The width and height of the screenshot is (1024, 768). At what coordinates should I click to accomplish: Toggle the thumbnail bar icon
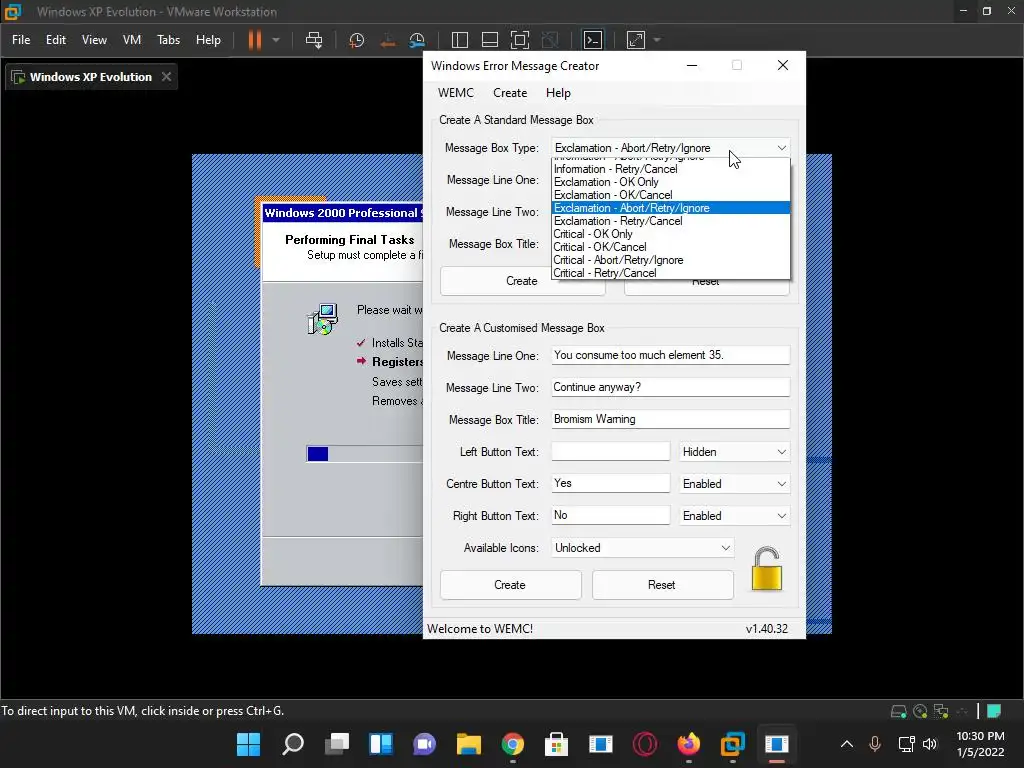(490, 40)
